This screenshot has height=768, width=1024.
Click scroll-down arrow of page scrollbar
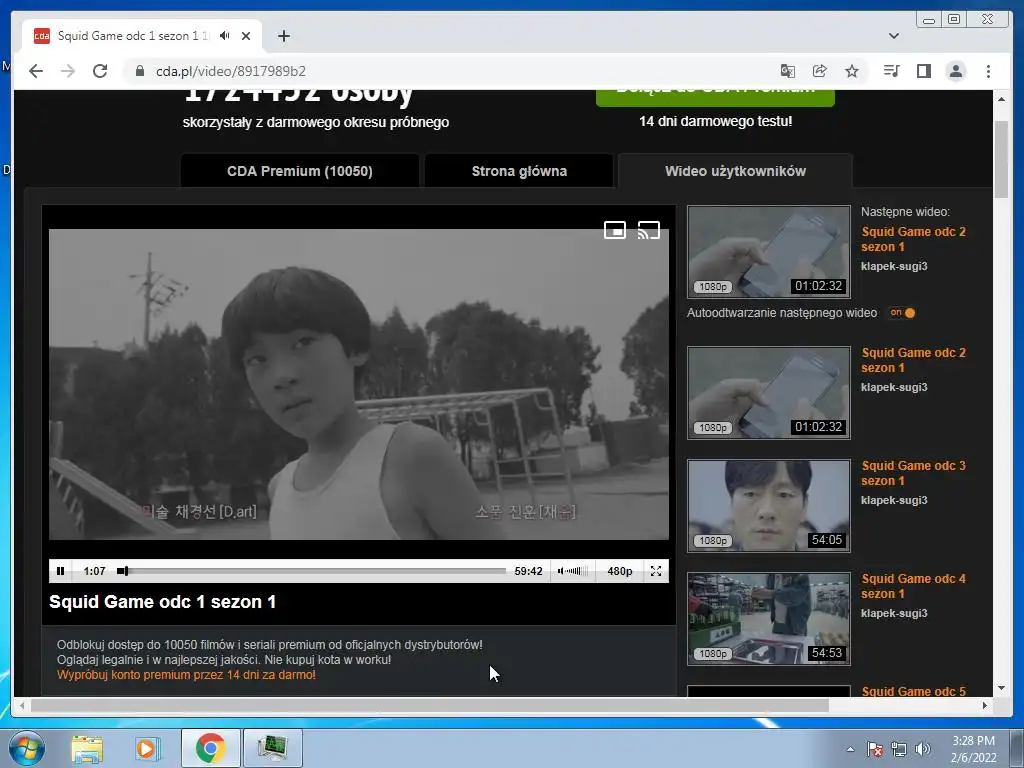click(x=1001, y=688)
